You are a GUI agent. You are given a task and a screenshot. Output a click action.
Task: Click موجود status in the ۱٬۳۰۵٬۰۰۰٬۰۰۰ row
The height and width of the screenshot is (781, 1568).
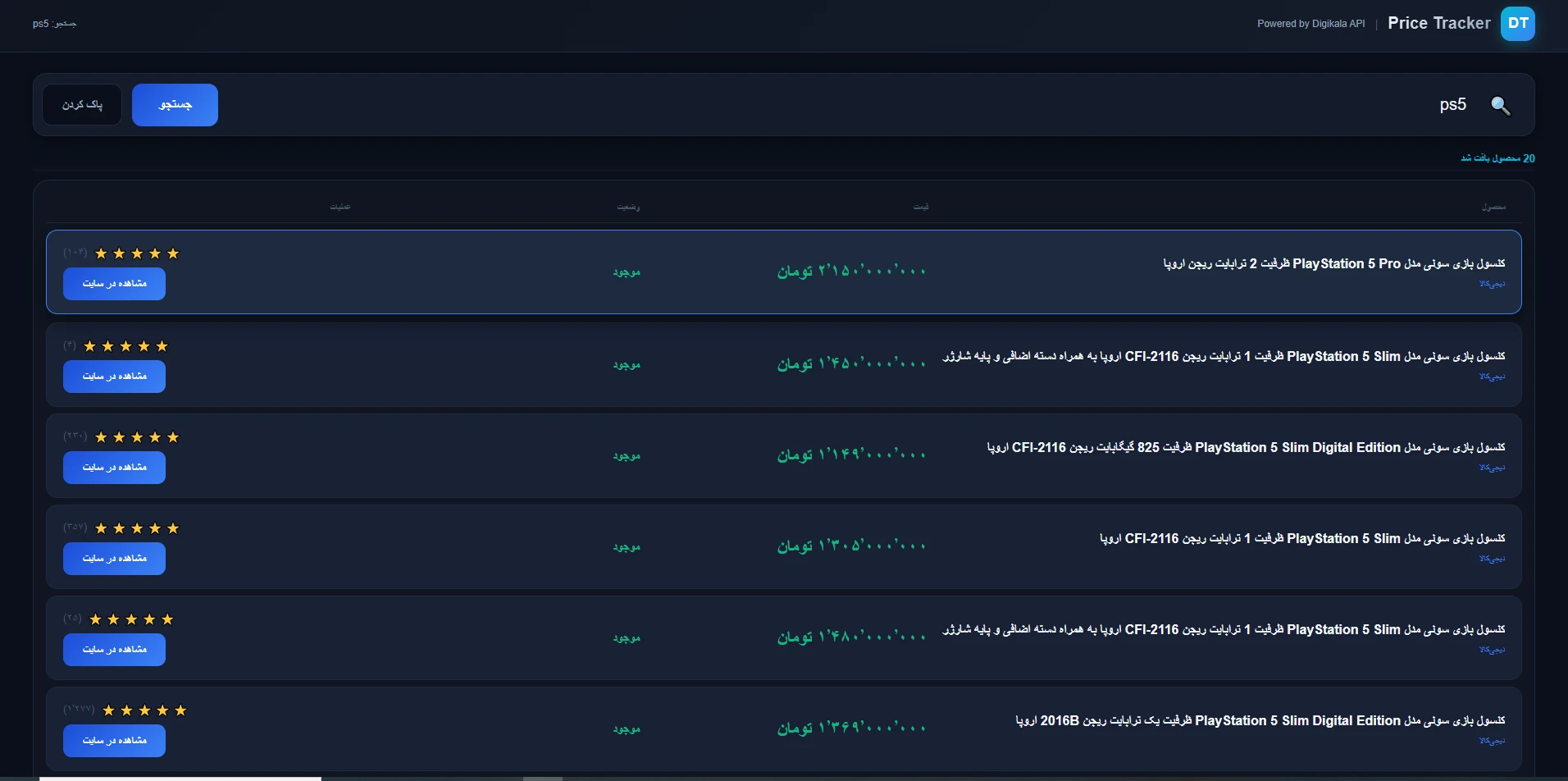(x=627, y=547)
